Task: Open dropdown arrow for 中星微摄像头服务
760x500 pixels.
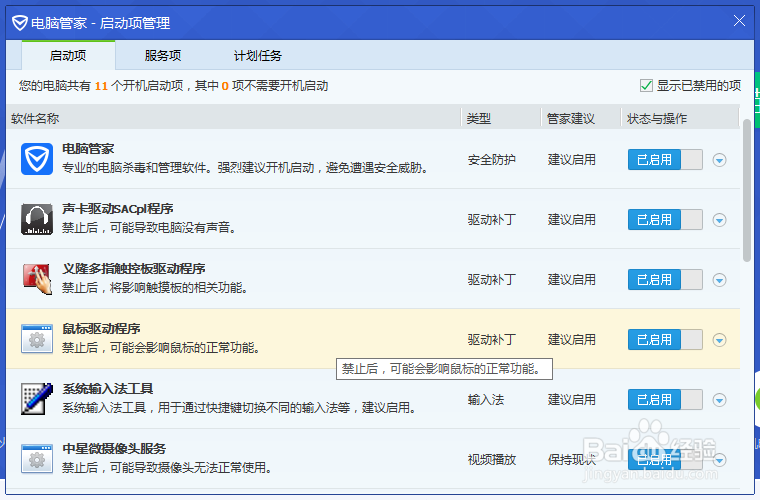Action: click(x=719, y=460)
